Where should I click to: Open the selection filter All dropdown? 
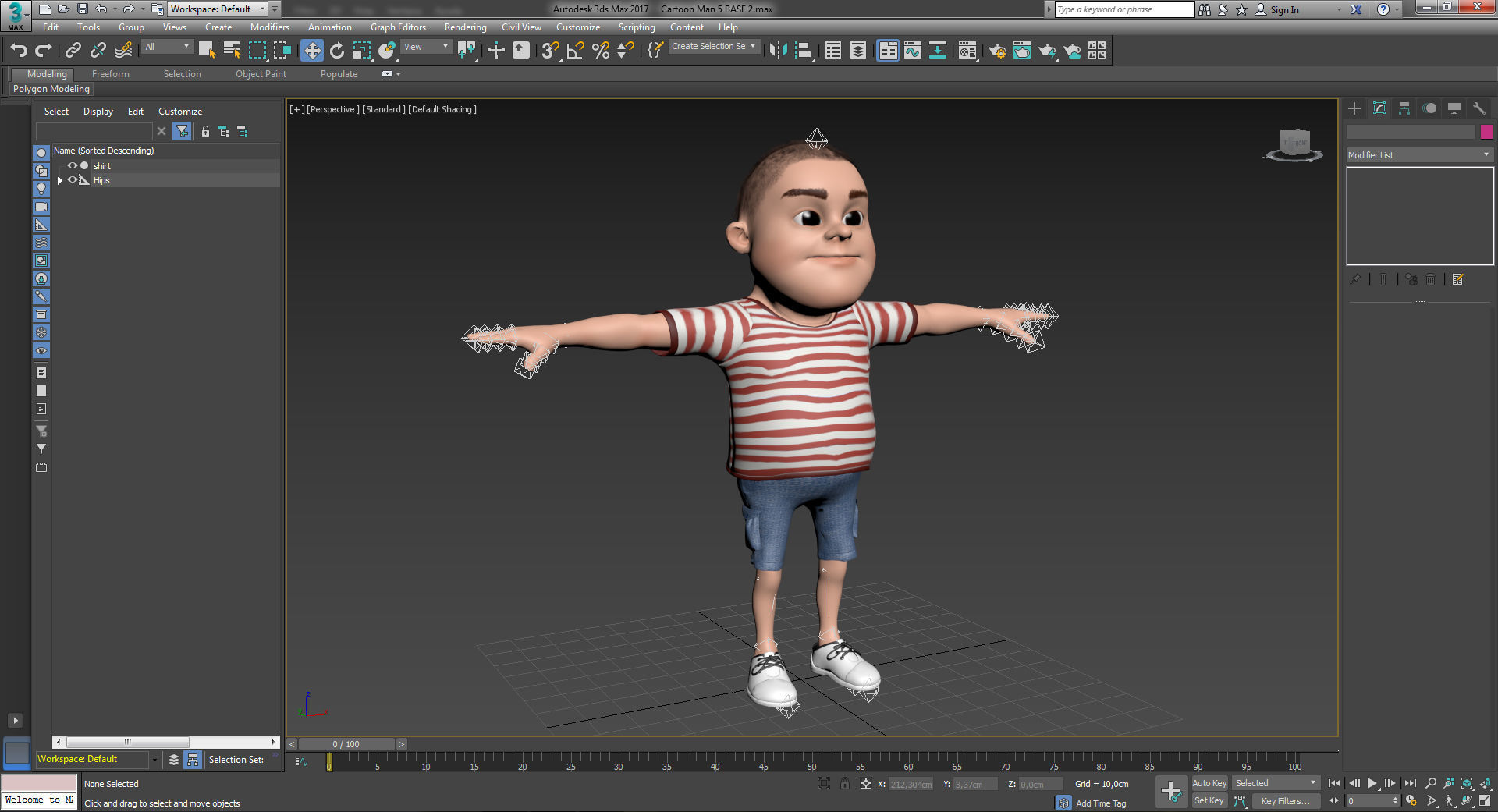pyautogui.click(x=167, y=47)
